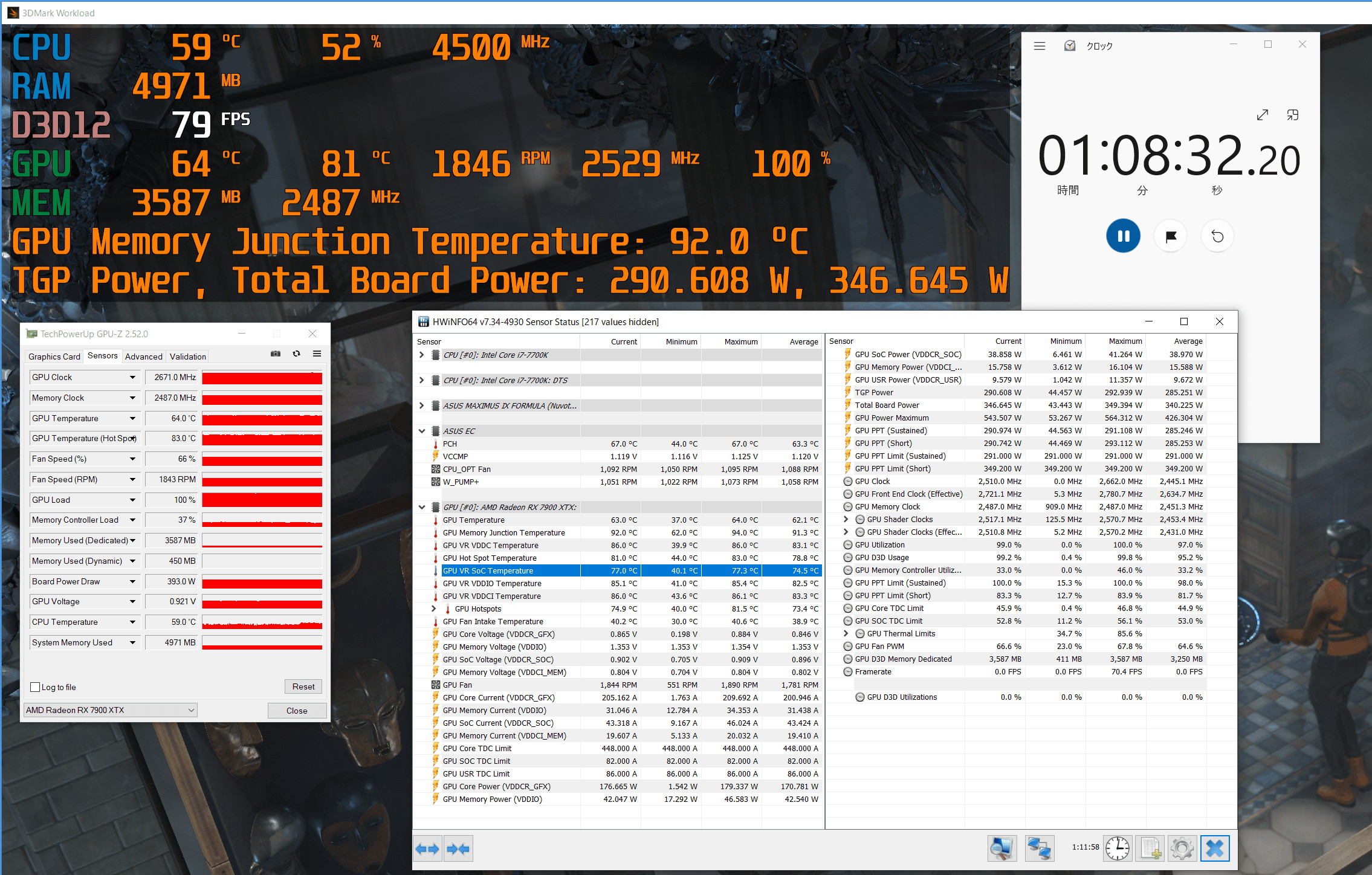Open HWiNFO sensor settings gear
The image size is (1372, 875).
coord(1182,848)
